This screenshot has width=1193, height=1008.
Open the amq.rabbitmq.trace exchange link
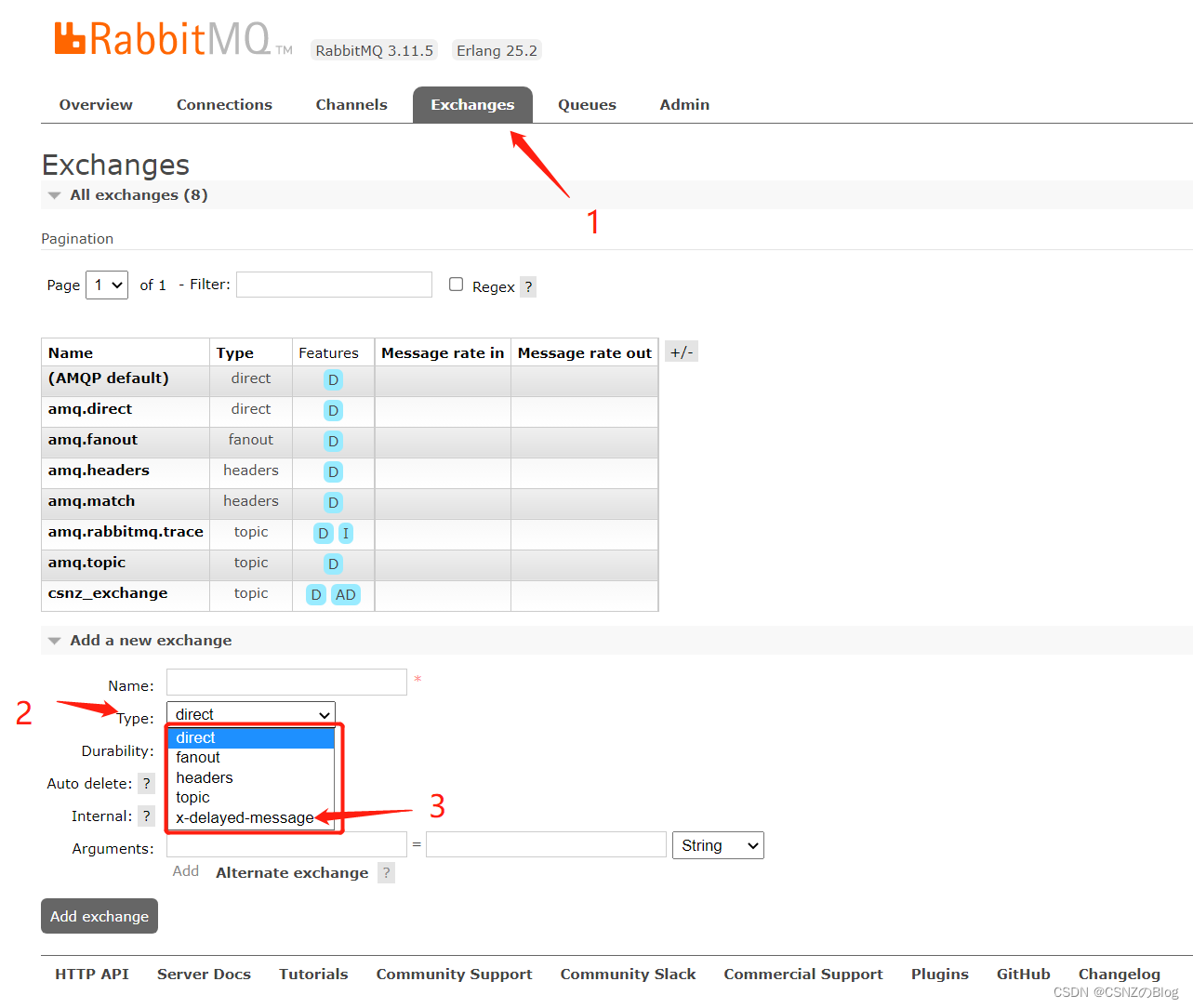(x=126, y=532)
